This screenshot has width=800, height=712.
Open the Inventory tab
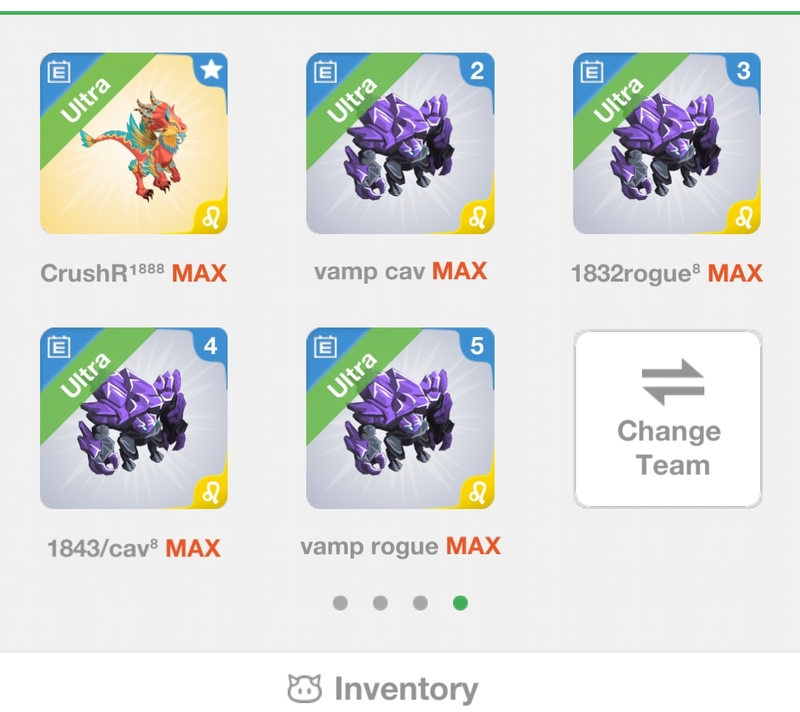[x=383, y=689]
